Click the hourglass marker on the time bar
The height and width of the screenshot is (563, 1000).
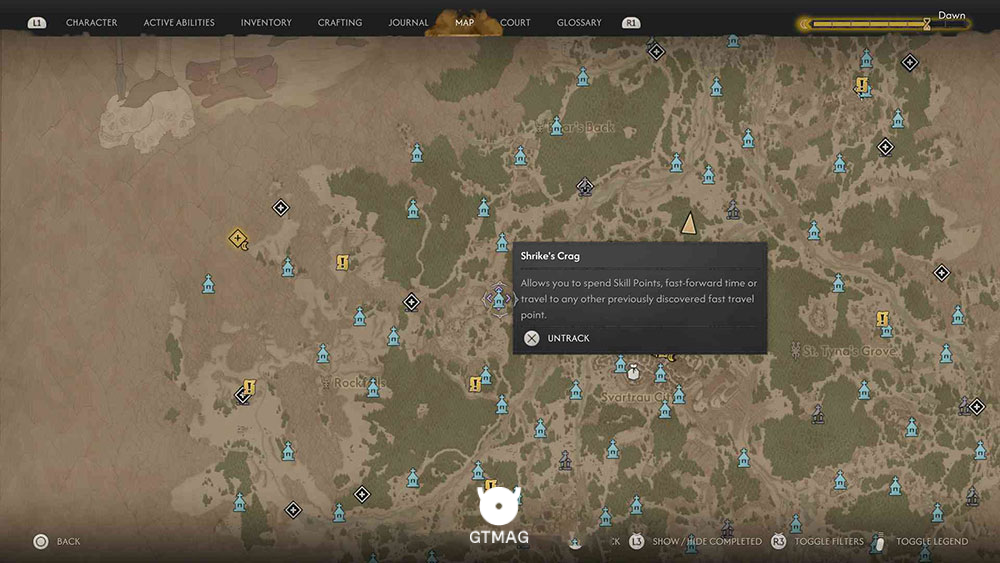pos(927,24)
